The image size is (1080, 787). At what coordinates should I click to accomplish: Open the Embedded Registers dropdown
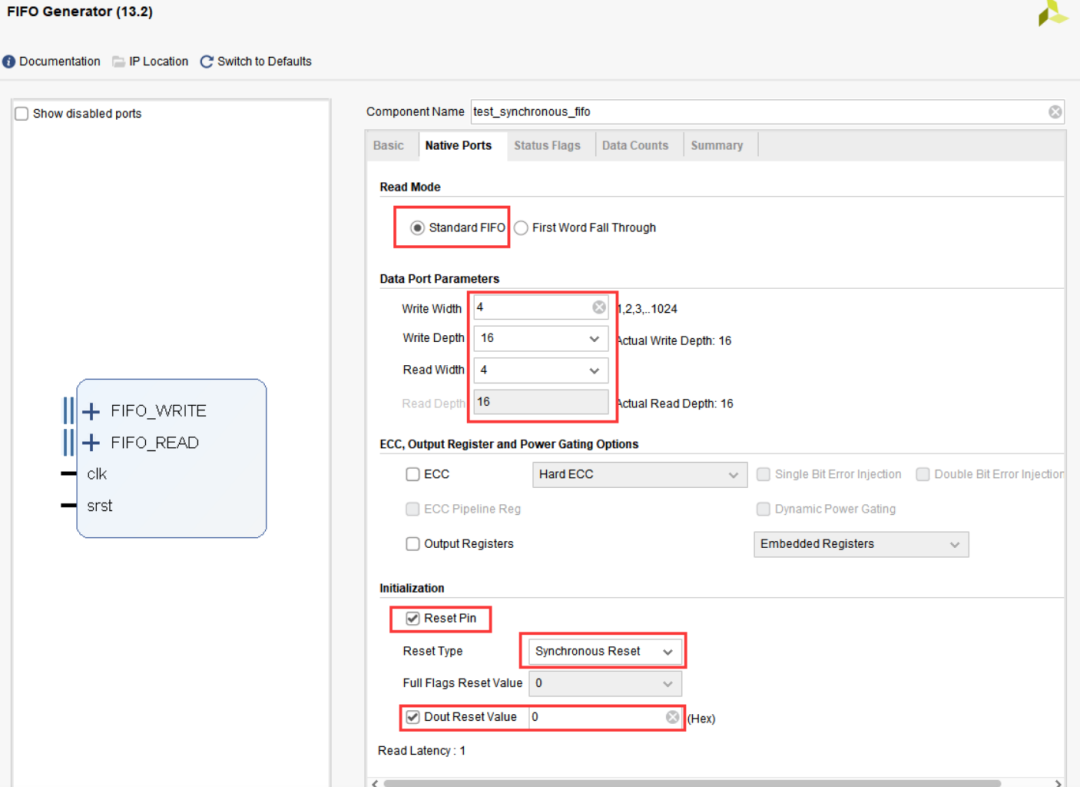954,545
